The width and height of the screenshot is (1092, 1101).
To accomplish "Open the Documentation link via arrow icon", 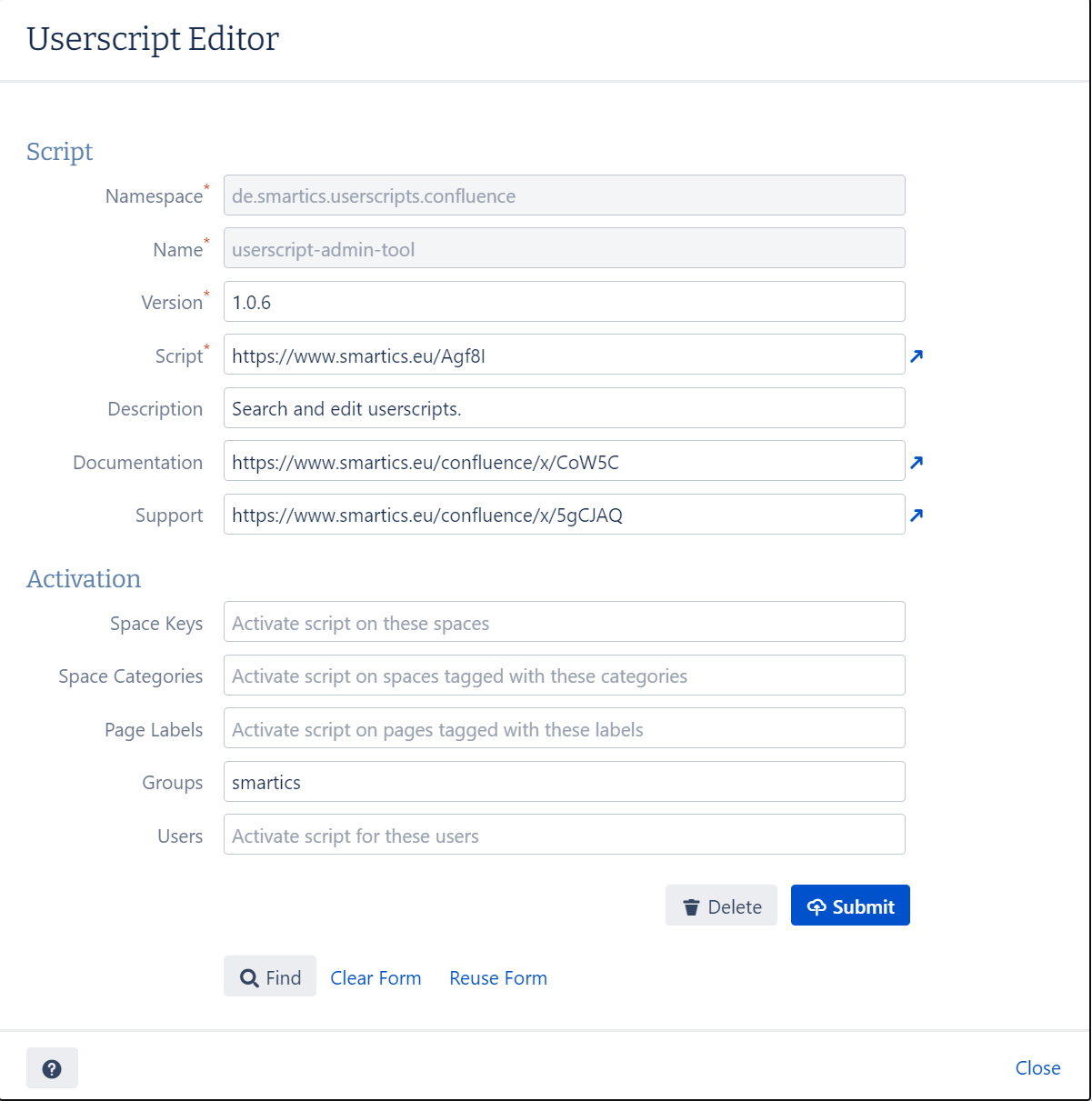I will tap(917, 463).
